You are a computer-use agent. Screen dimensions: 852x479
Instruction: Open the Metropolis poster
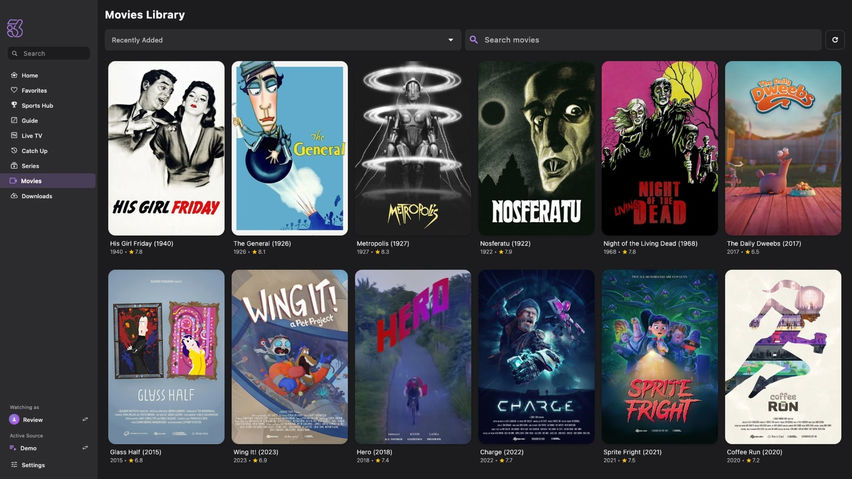pyautogui.click(x=413, y=148)
